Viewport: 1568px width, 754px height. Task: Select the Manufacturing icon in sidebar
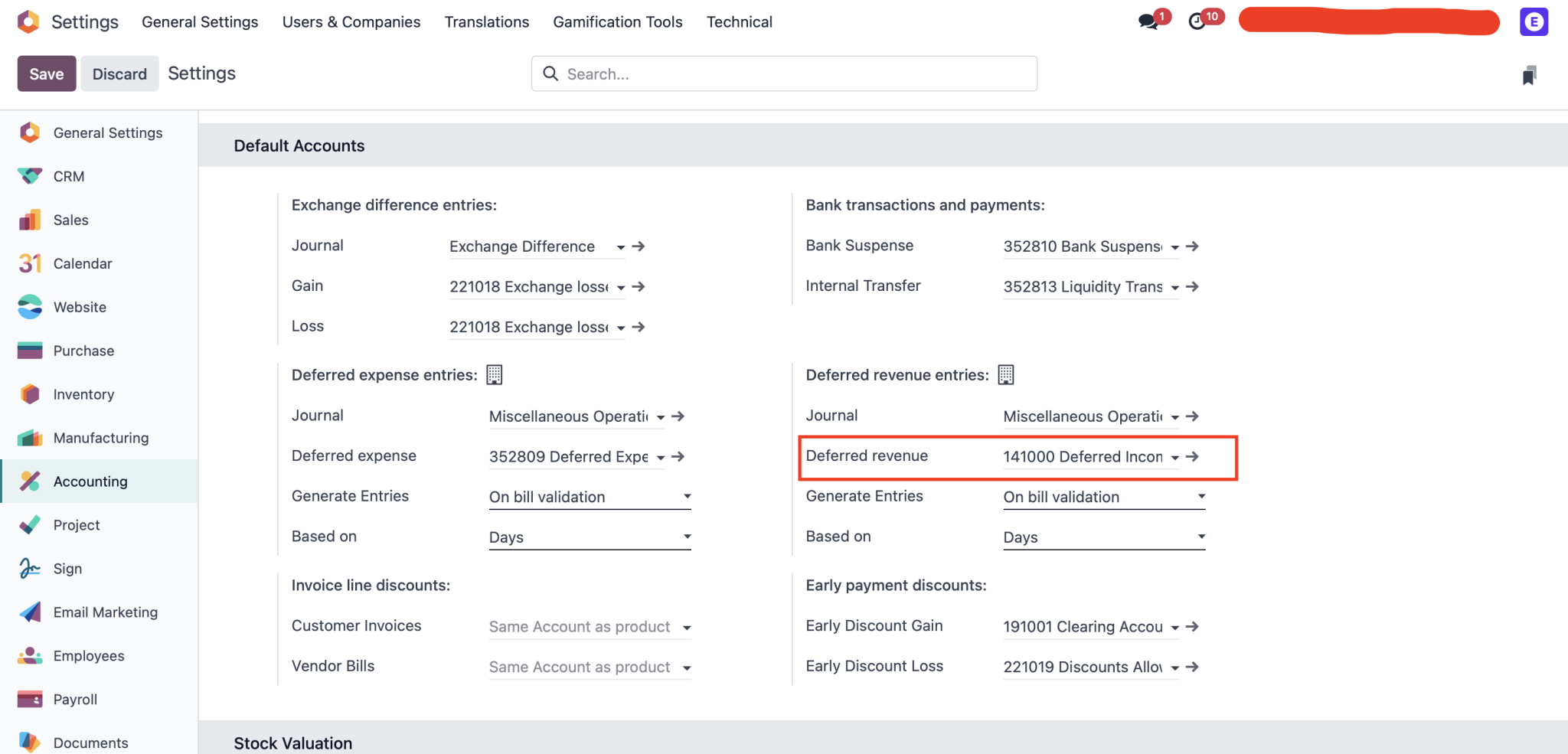[29, 438]
